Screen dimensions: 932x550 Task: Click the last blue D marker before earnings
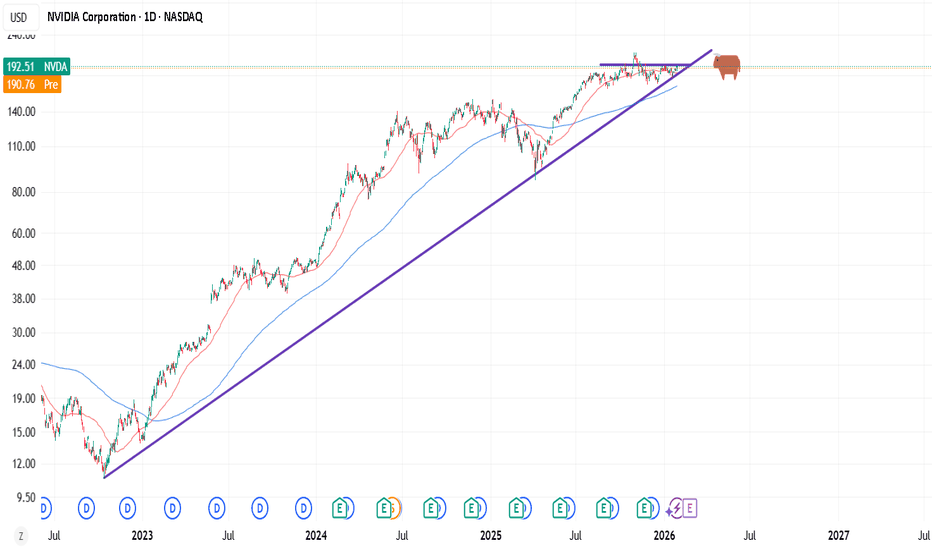coord(302,508)
